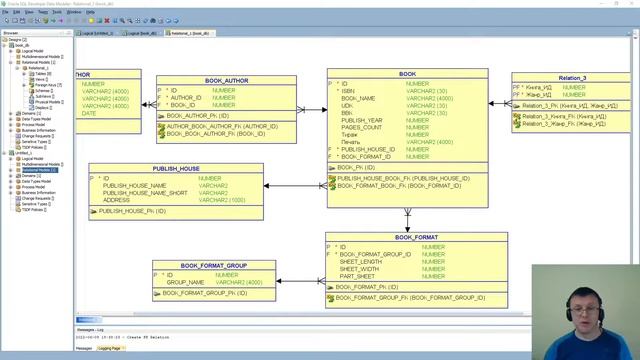Open the File menu

coord(5,12)
